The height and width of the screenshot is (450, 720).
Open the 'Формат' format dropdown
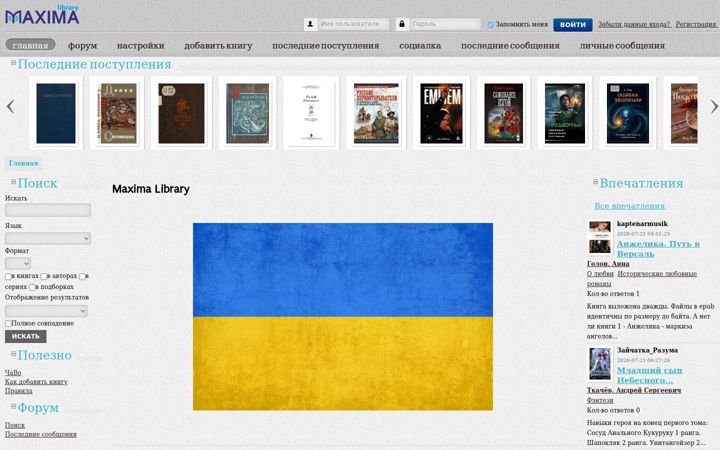(18, 263)
